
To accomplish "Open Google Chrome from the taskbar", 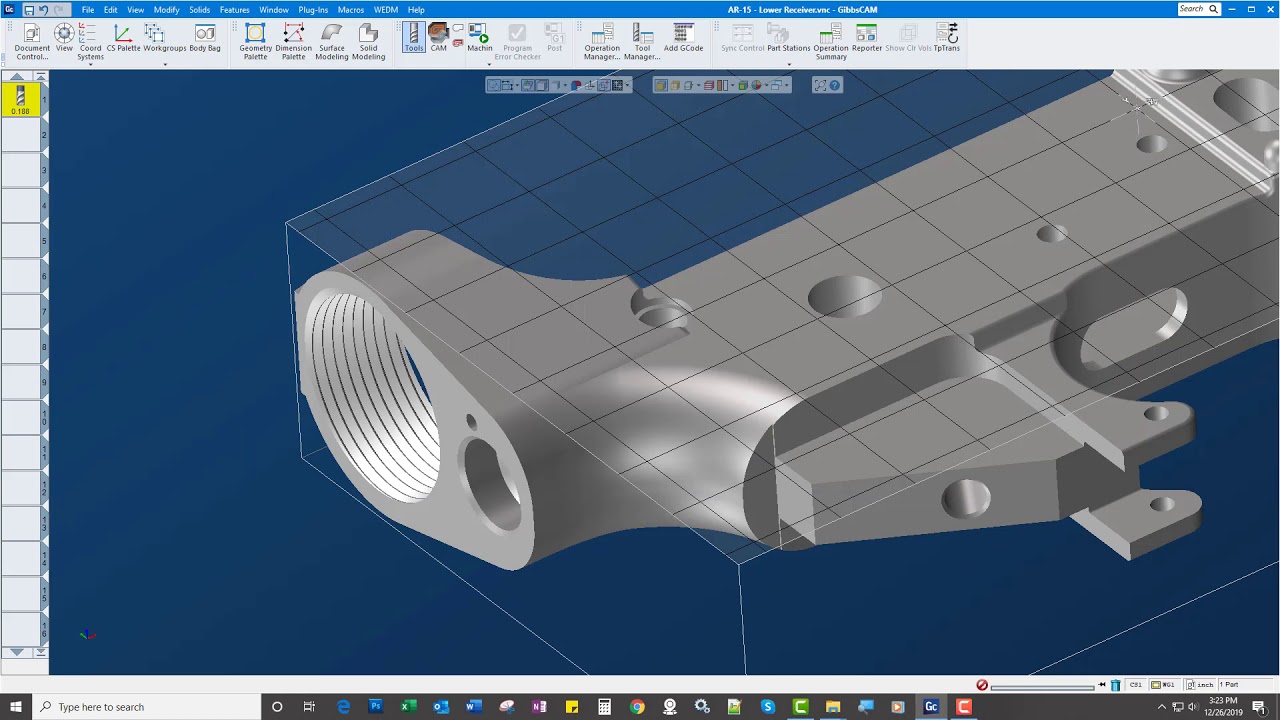I will (637, 707).
